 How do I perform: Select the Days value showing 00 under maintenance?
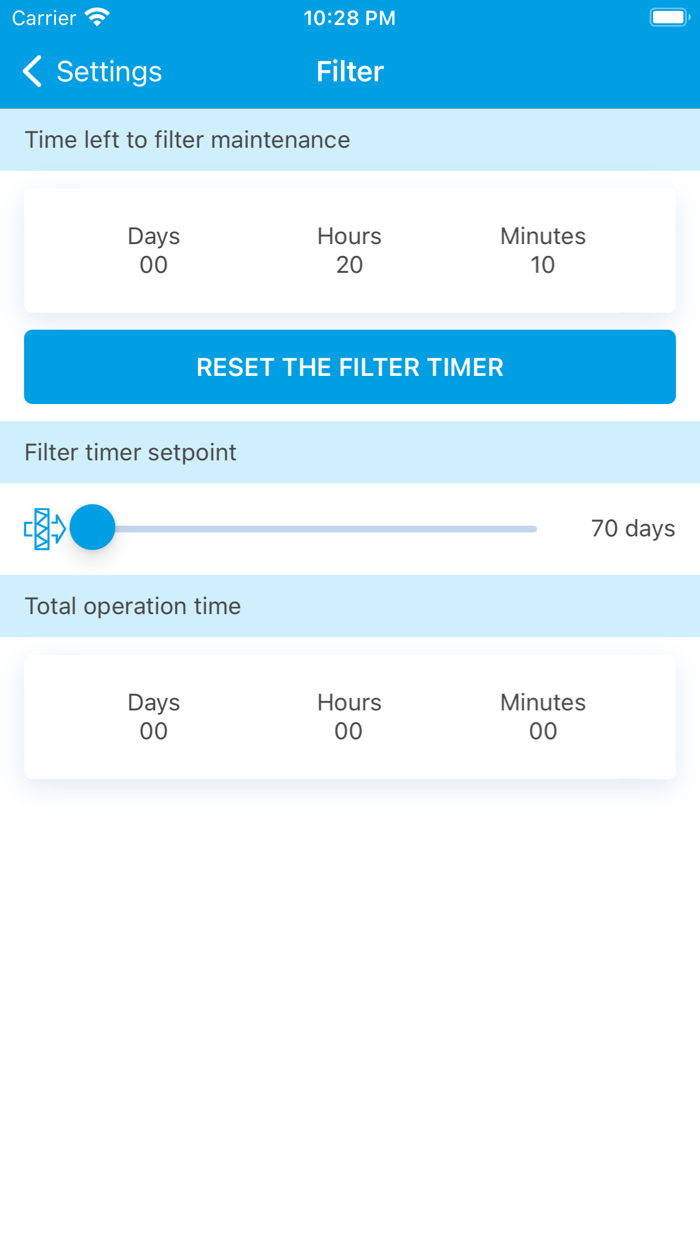point(153,265)
